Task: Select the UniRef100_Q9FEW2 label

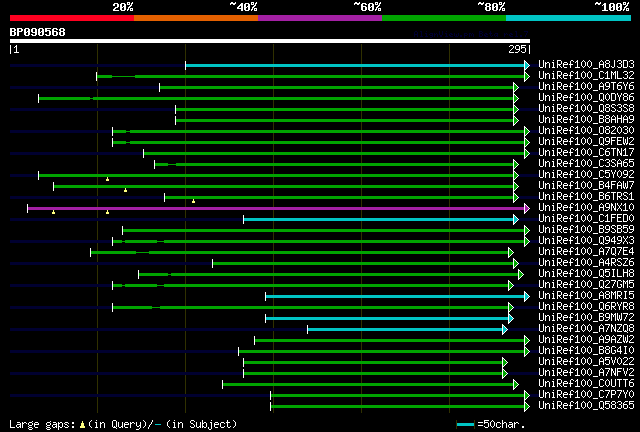Action: (586, 142)
